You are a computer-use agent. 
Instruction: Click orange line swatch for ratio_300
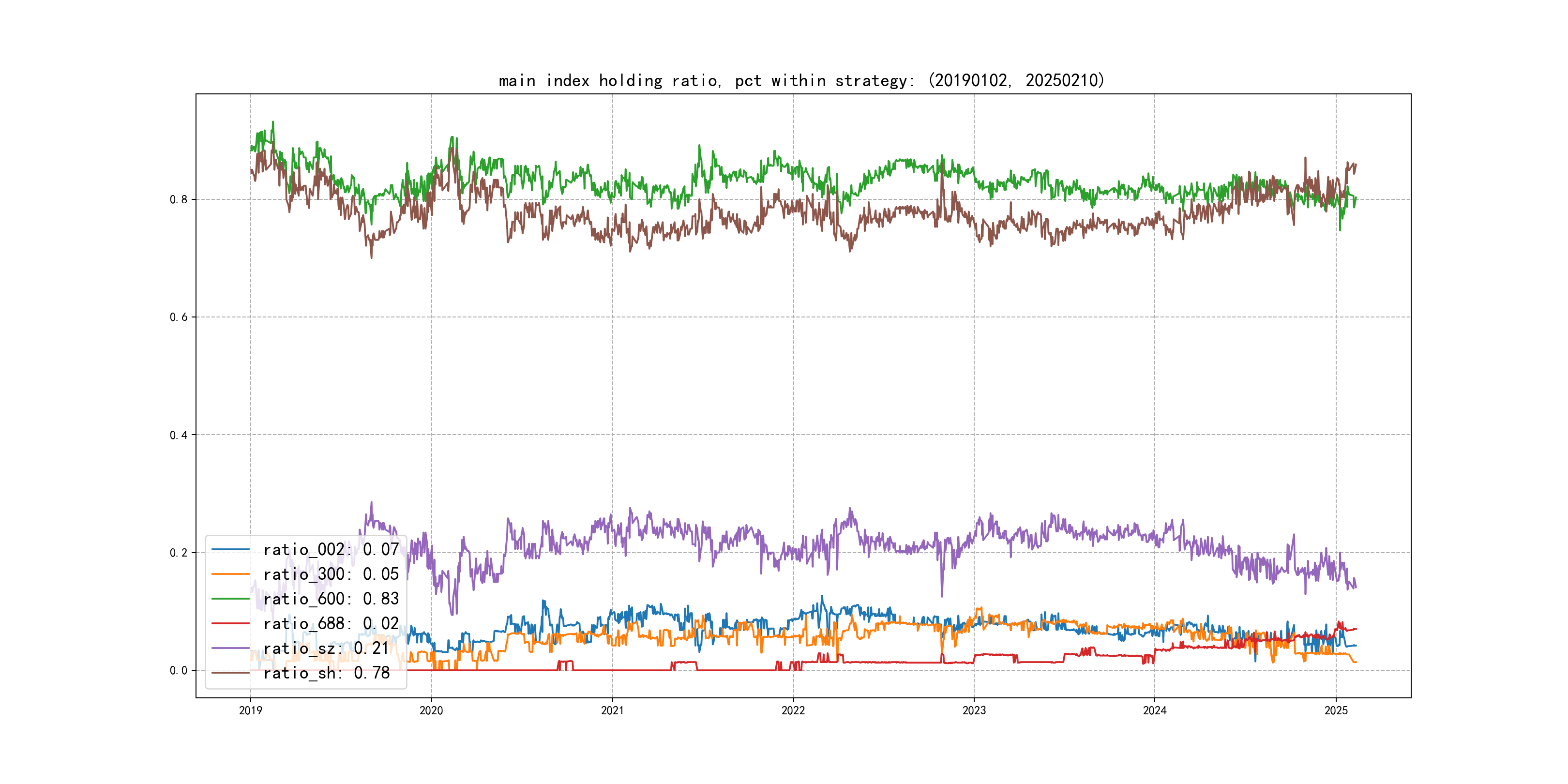point(230,574)
